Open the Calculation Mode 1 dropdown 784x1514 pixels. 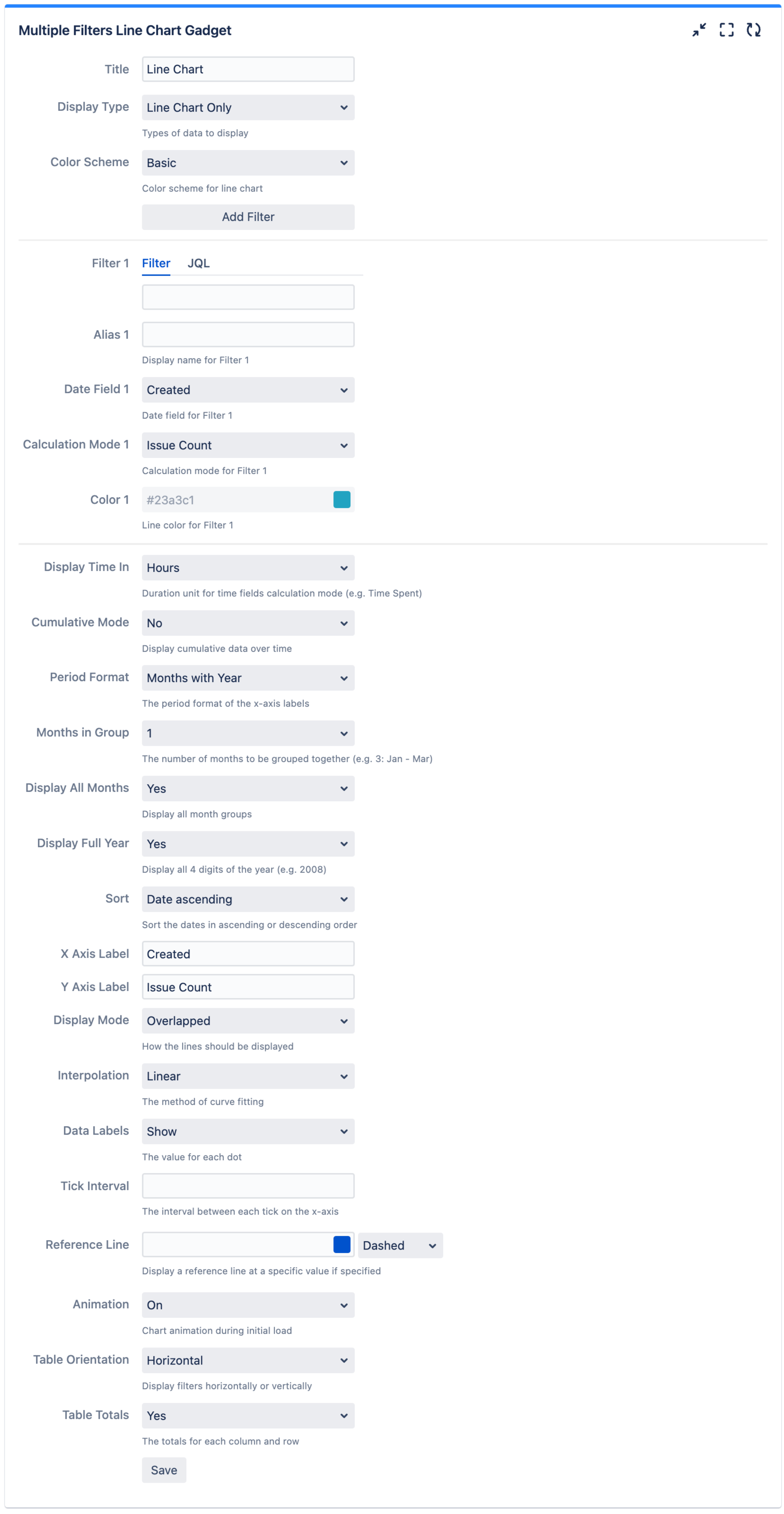click(247, 445)
